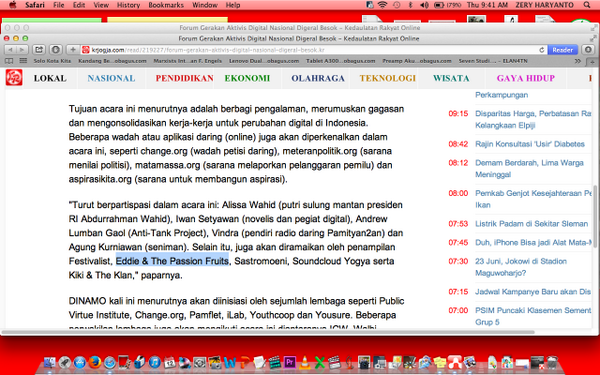Open 'Seven Studi... - ELAN4TN' bookmark
This screenshot has width=600, height=375.
pos(493,61)
